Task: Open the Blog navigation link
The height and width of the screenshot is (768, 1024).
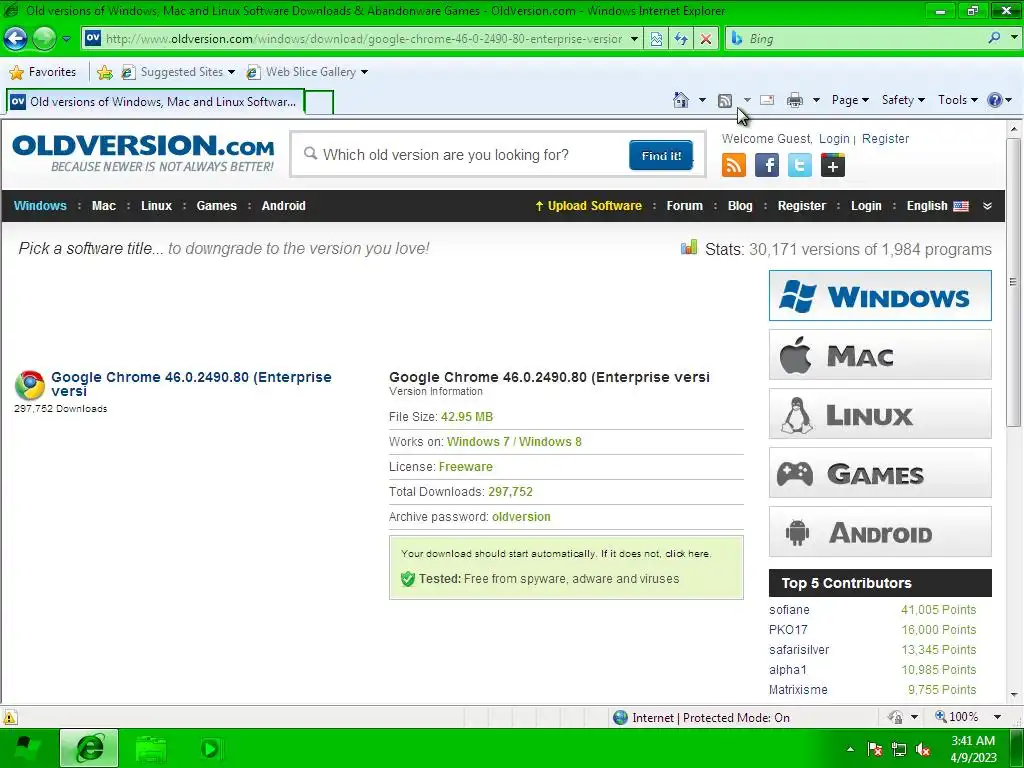Action: (740, 206)
